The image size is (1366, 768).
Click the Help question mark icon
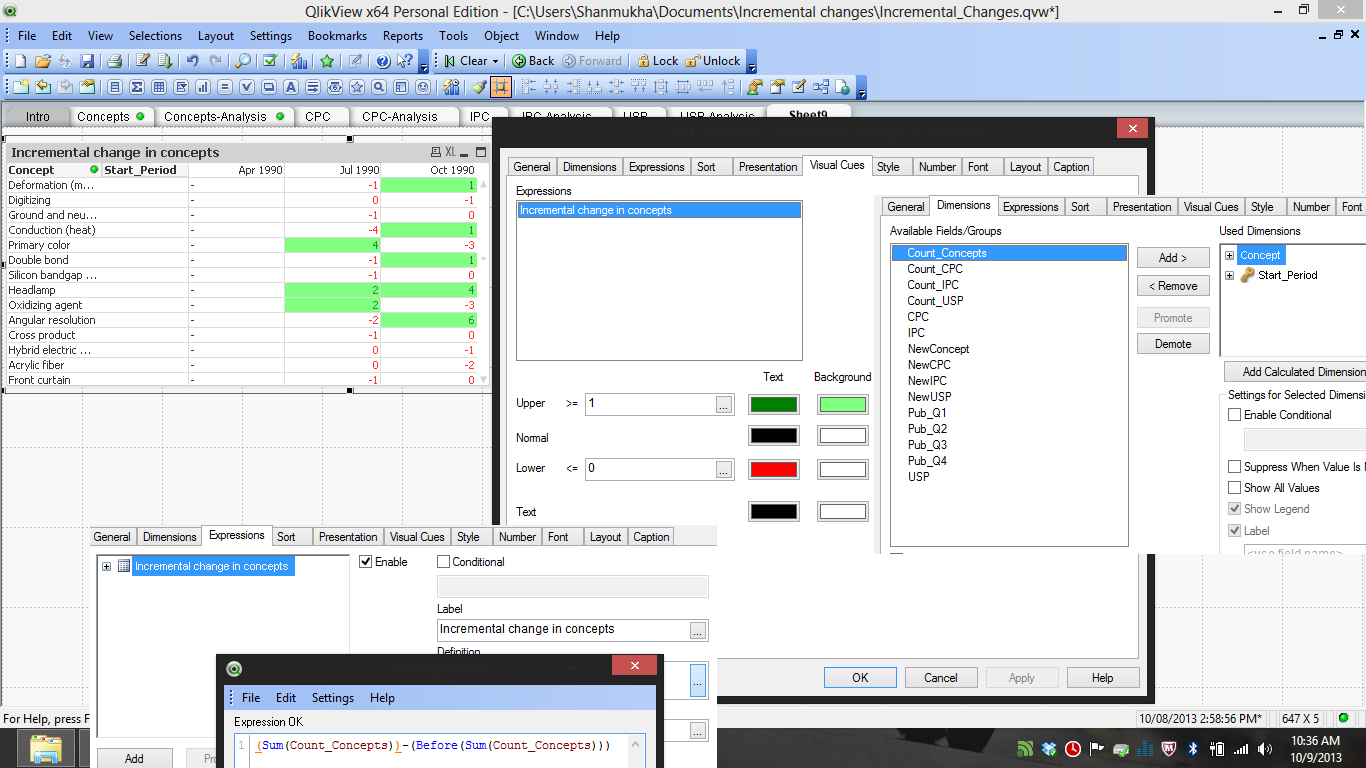382,61
